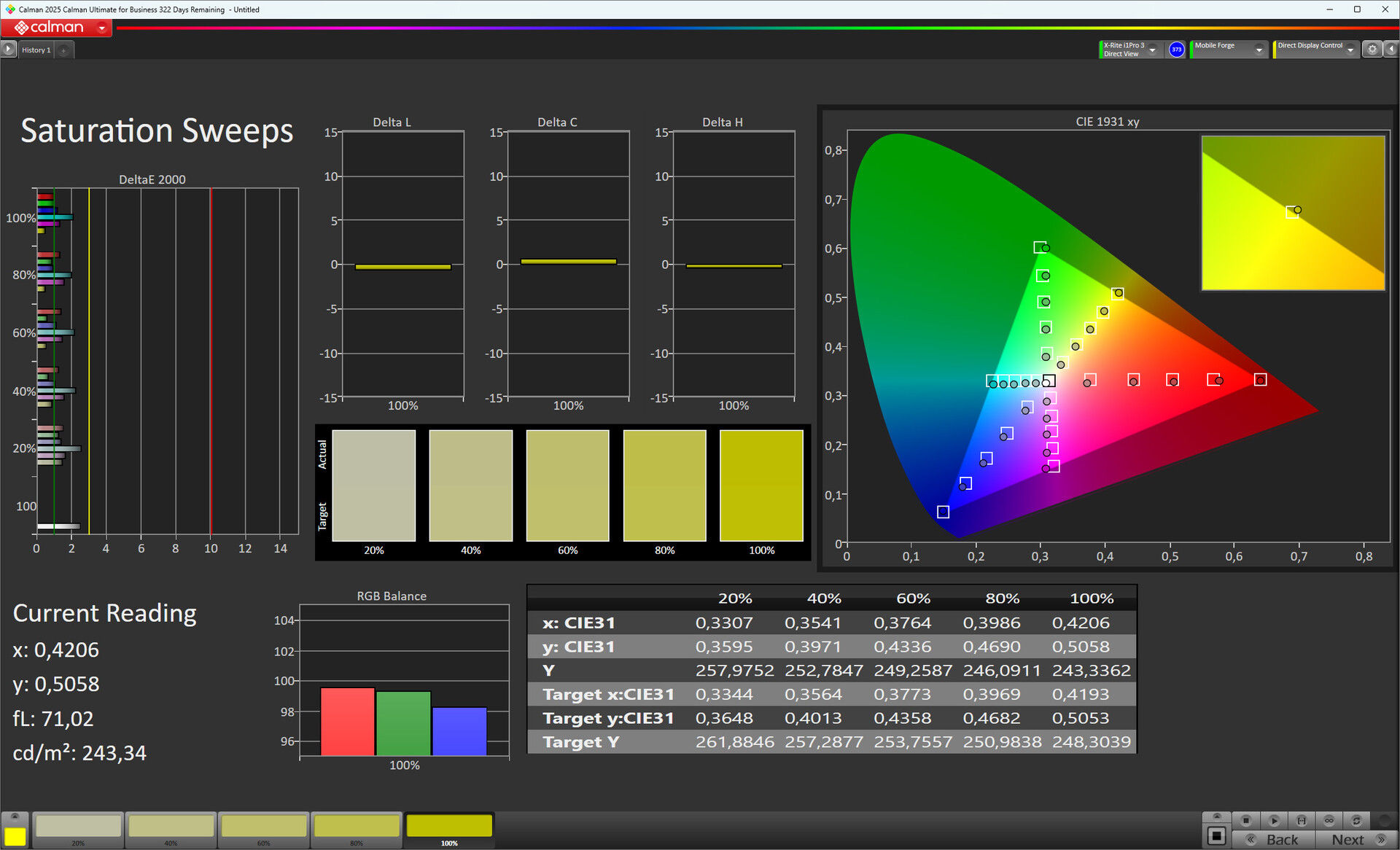Collapse side panel with left arrow
1400x850 pixels.
(x=1391, y=49)
